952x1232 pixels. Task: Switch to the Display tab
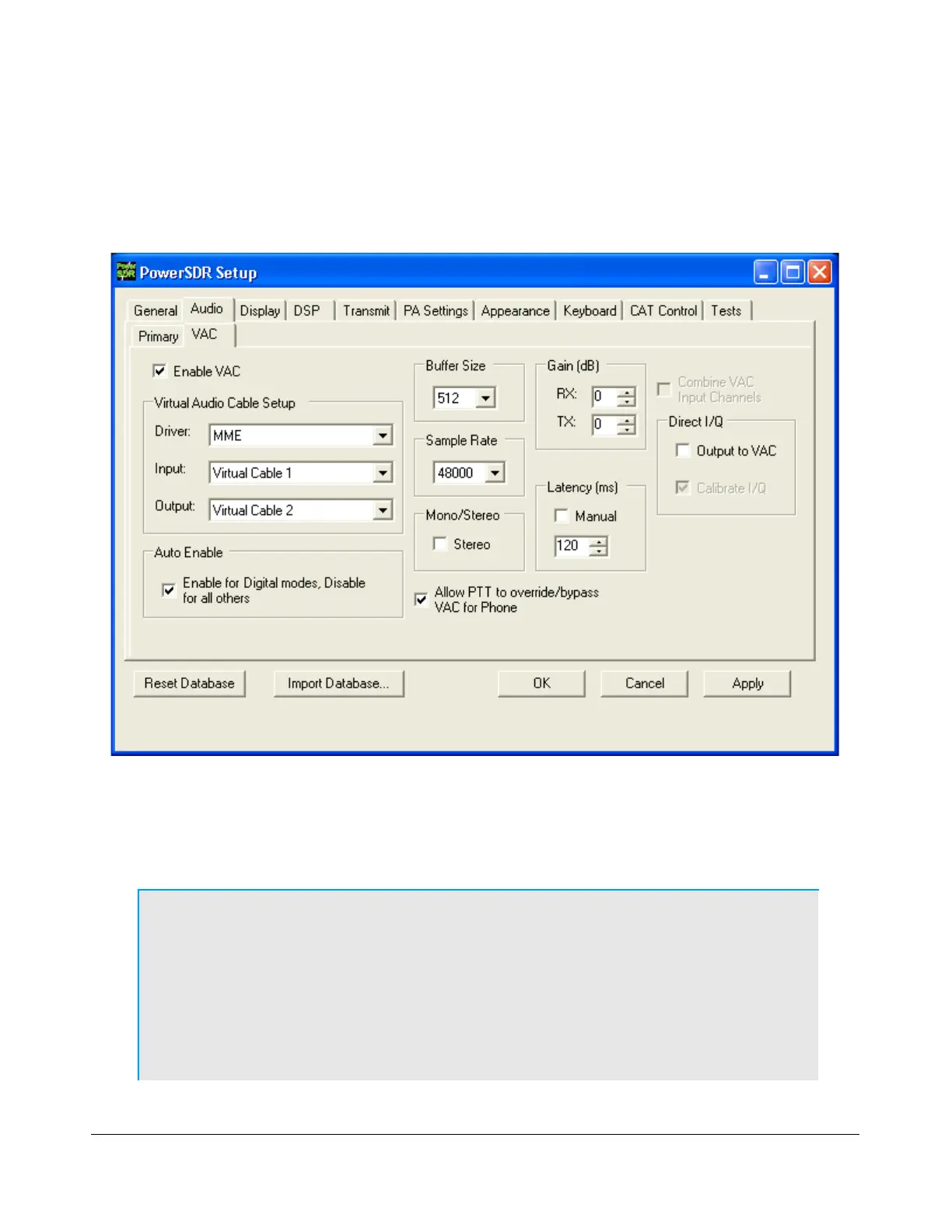click(x=260, y=310)
